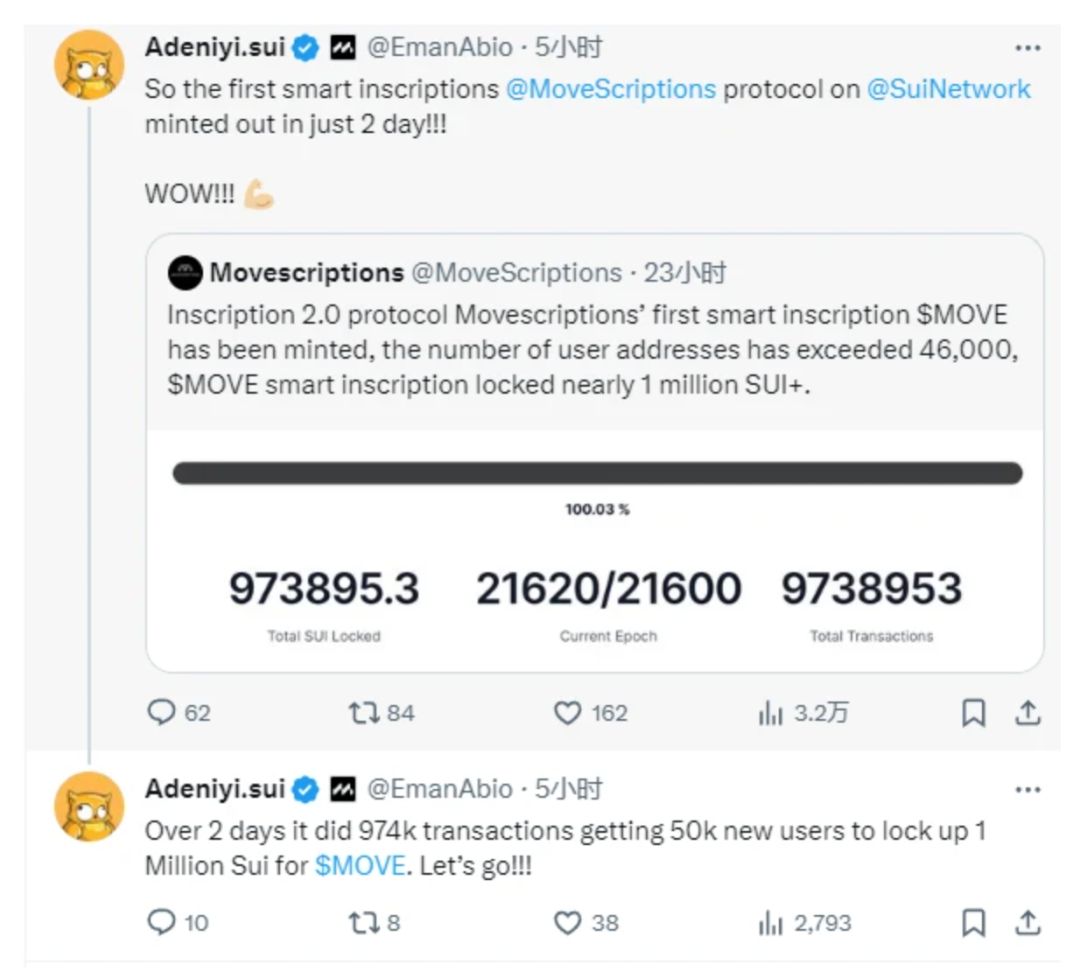Bookmark the first Adeniyi.sui tweet
The image size is (1080, 971).
click(973, 712)
